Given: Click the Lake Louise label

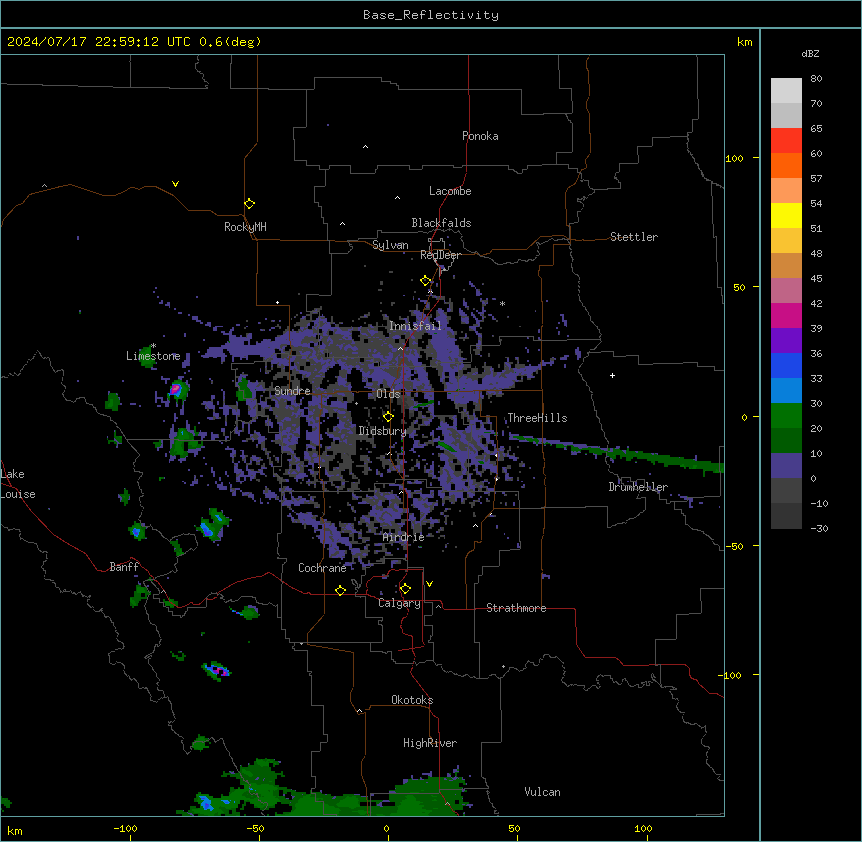Looking at the screenshot, I should click(x=18, y=484).
